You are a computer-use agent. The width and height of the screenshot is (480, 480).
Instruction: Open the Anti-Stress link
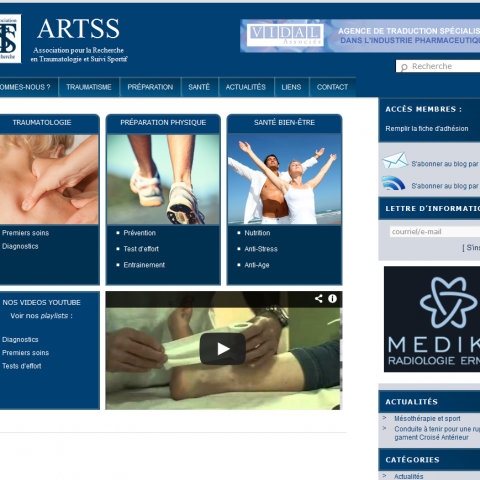[x=261, y=249]
